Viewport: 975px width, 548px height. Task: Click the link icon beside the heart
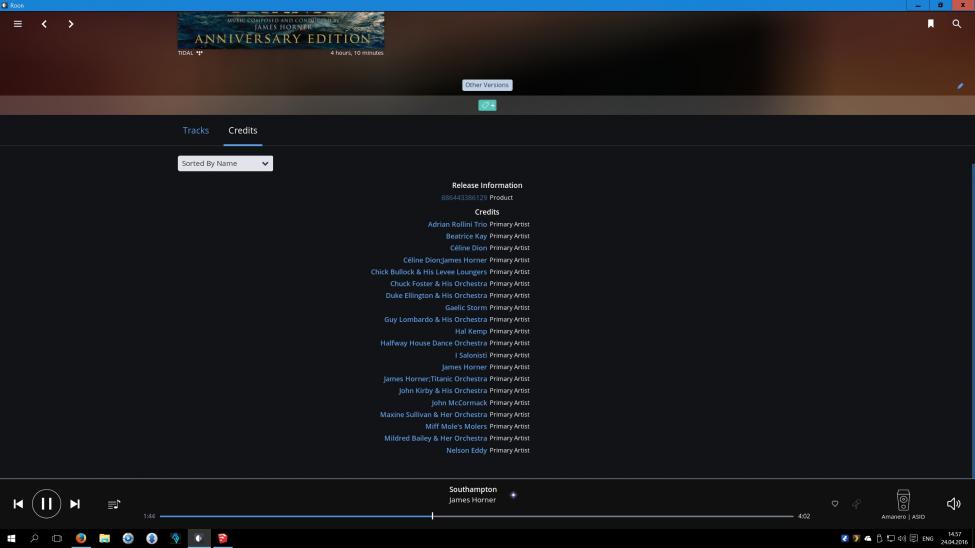pyautogui.click(x=856, y=504)
